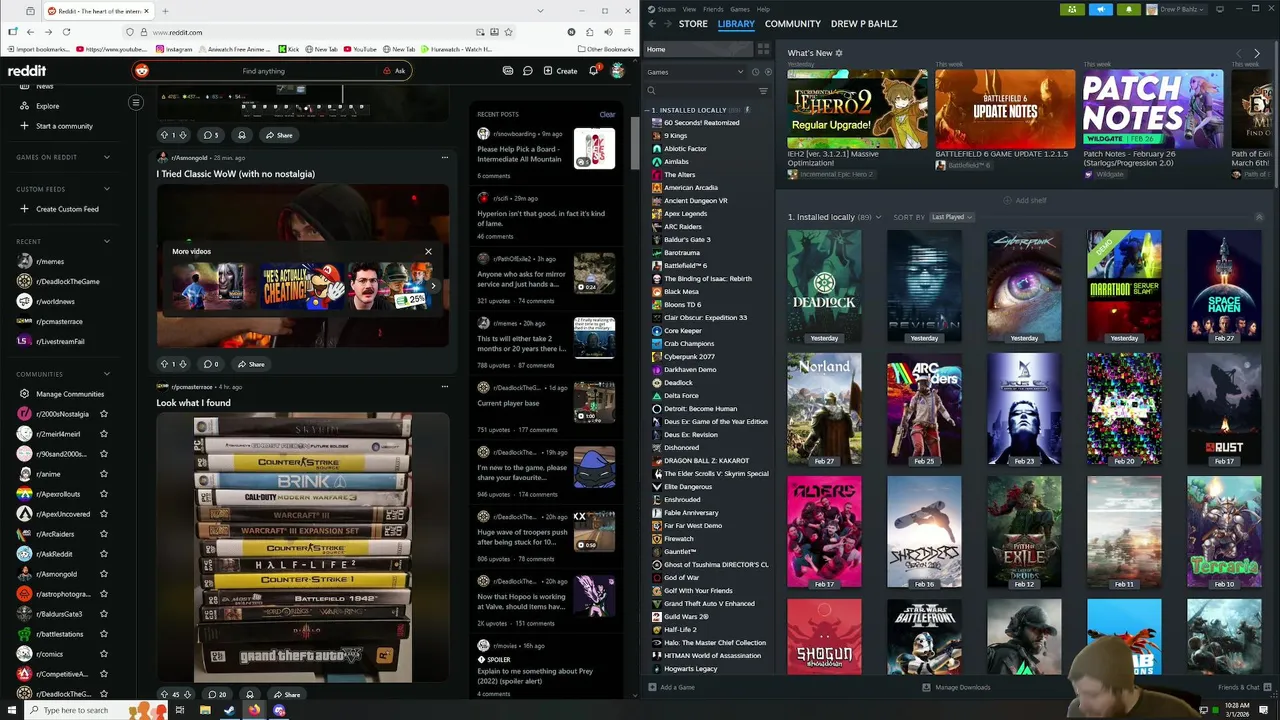The width and height of the screenshot is (1280, 720).
Task: Click Windows Start button
Action: click(10, 710)
